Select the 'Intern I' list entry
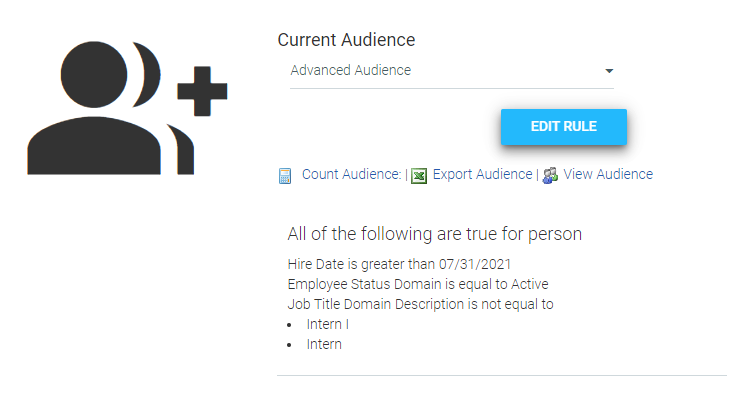Image resolution: width=756 pixels, height=397 pixels. click(x=327, y=325)
